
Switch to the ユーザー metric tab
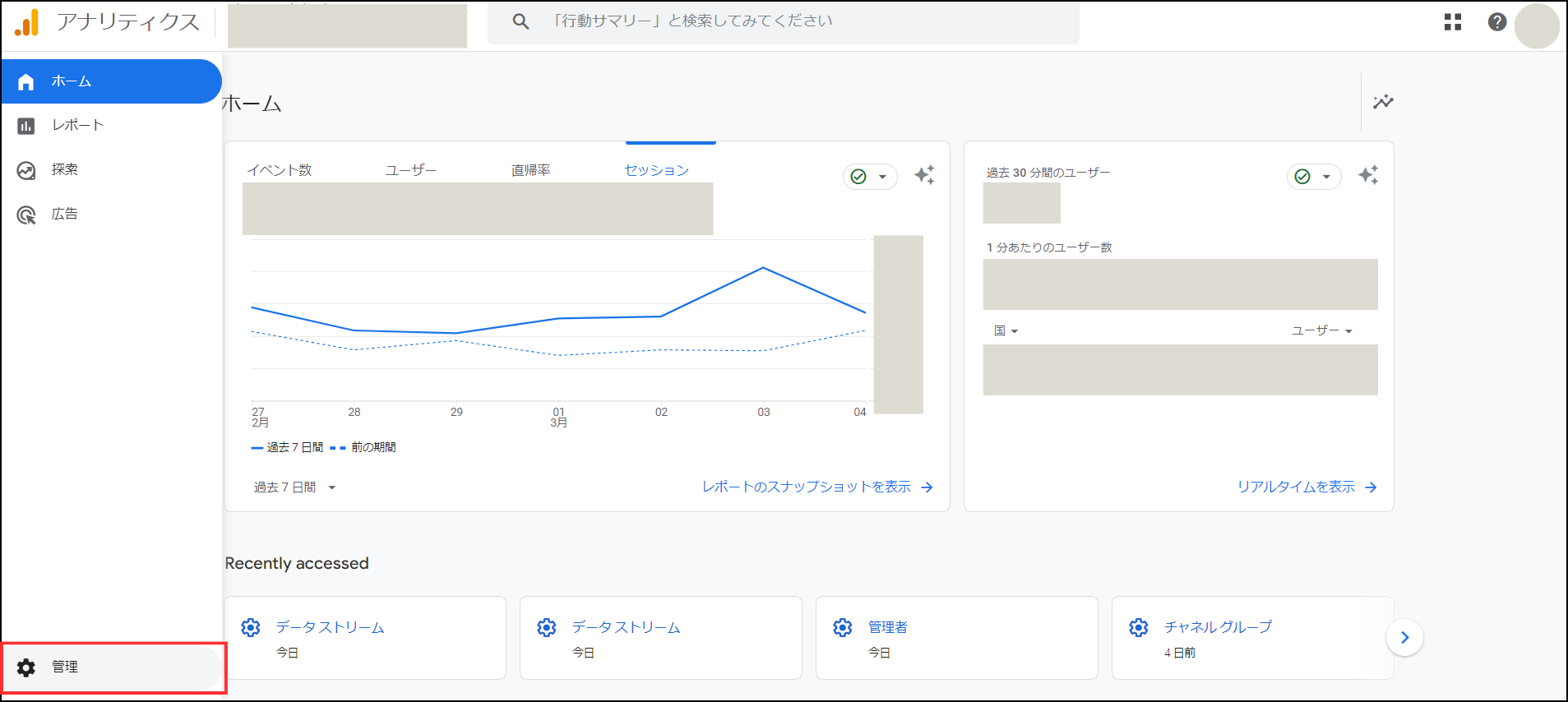point(411,170)
